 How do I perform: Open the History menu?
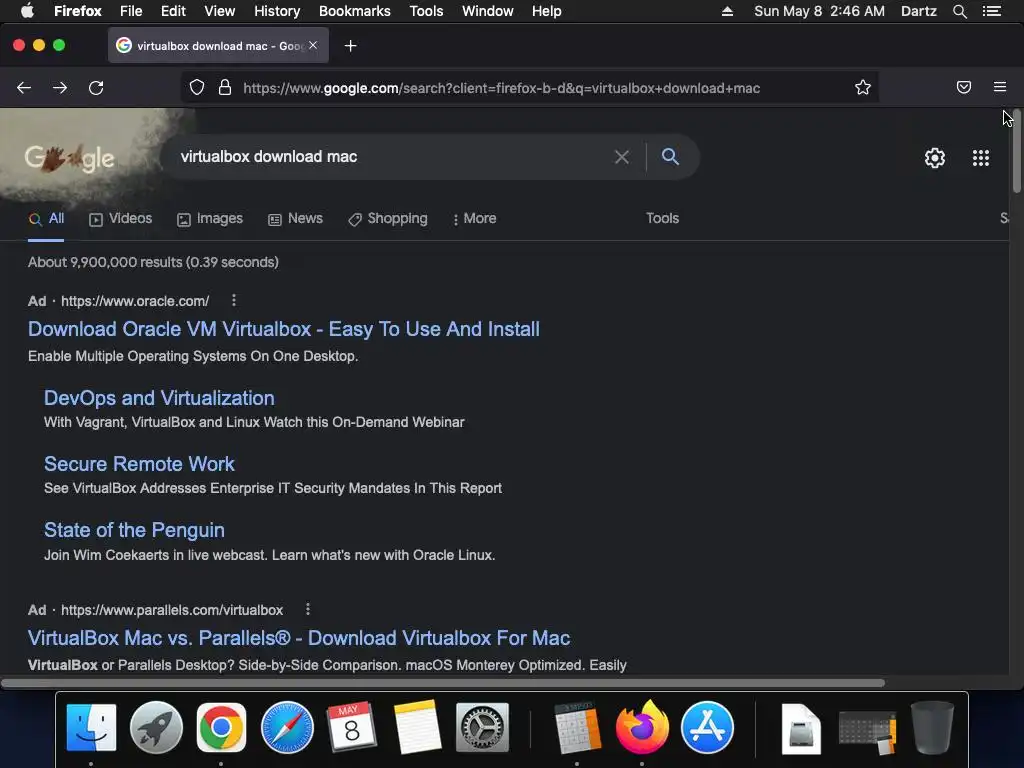coord(277,11)
